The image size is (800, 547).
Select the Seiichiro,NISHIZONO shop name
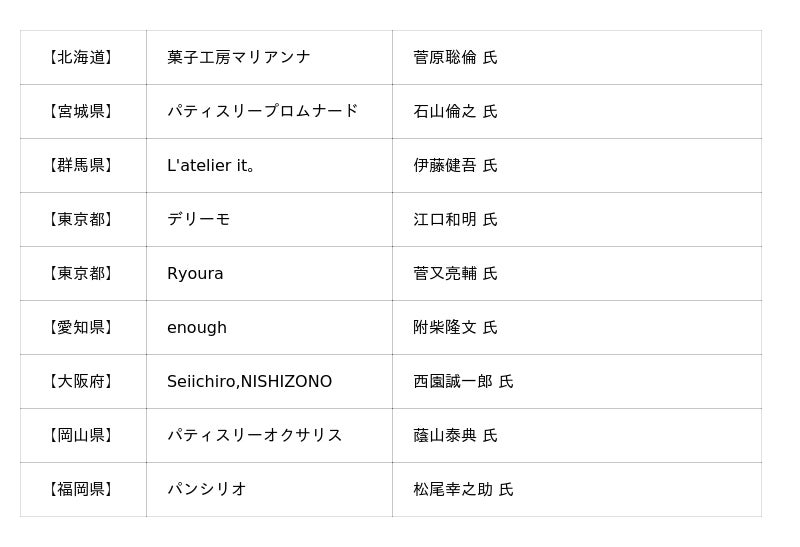coord(249,382)
